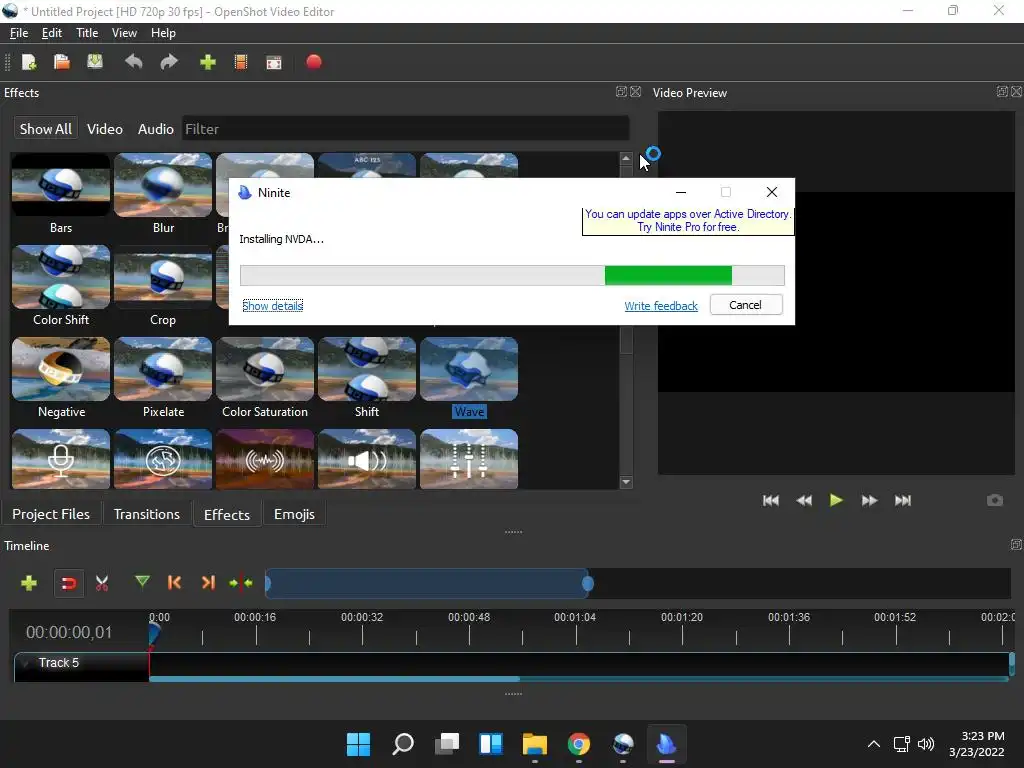Viewport: 1024px width, 768px height.
Task: Switch to Project Files tab
Action: tap(51, 514)
